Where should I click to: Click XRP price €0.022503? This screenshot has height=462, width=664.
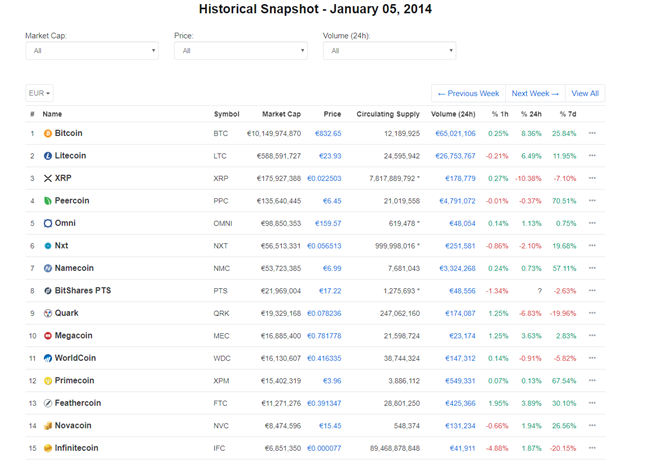[324, 178]
